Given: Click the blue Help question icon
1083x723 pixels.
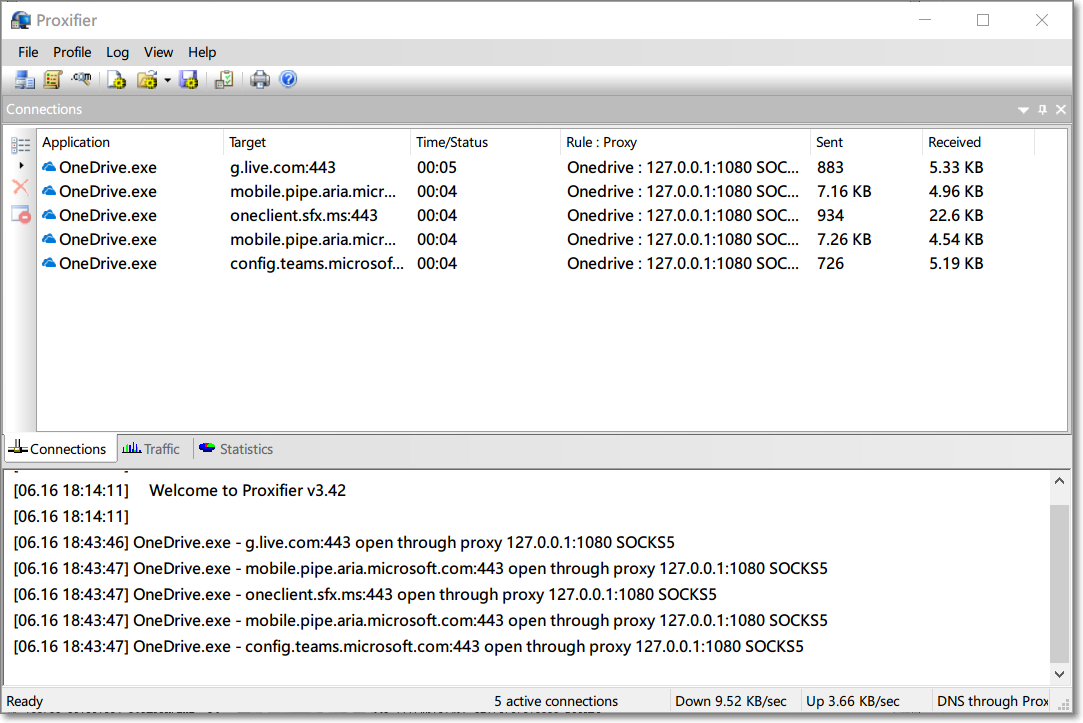Looking at the screenshot, I should (289, 79).
